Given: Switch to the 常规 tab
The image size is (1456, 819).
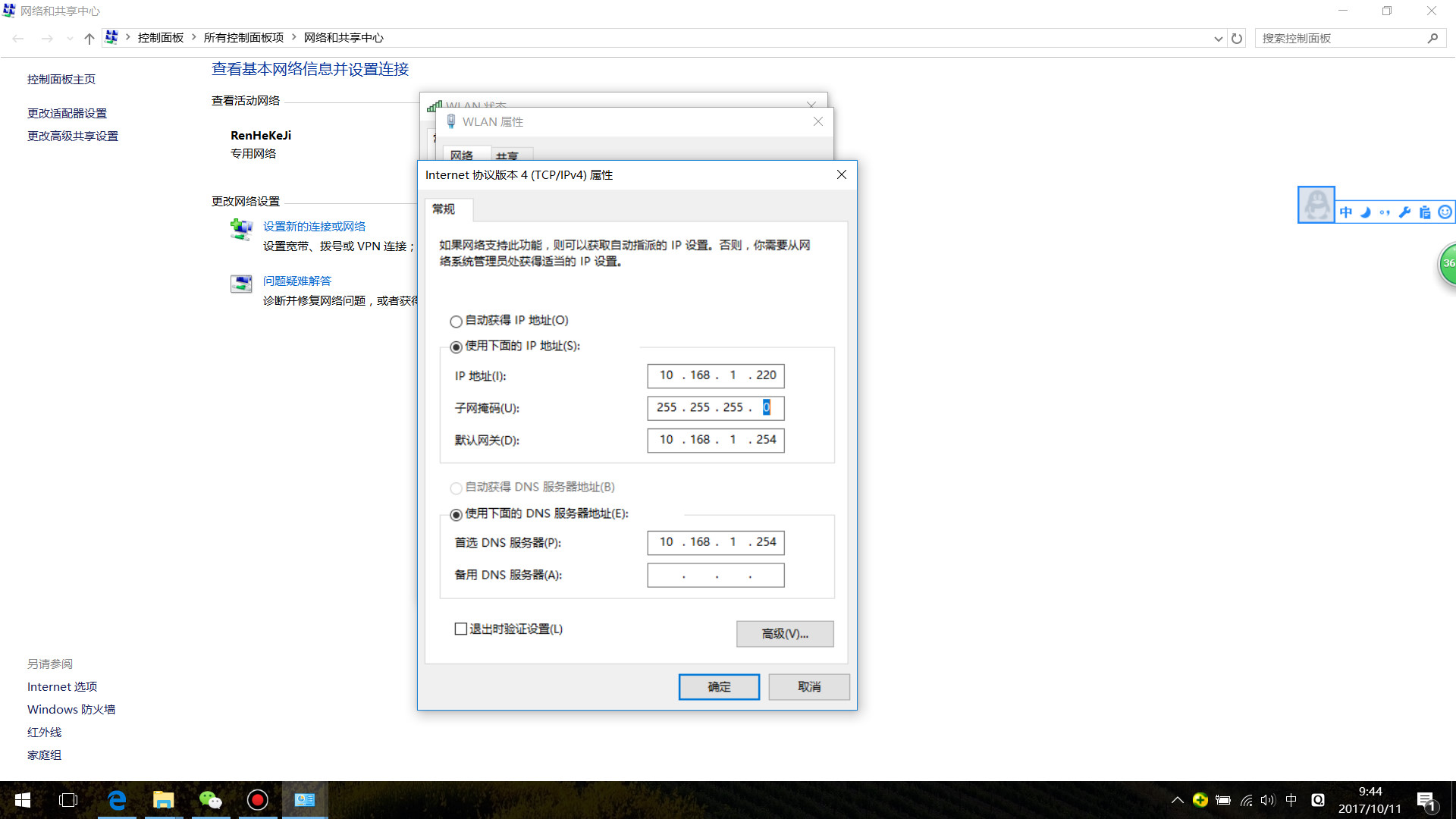Looking at the screenshot, I should (x=444, y=209).
